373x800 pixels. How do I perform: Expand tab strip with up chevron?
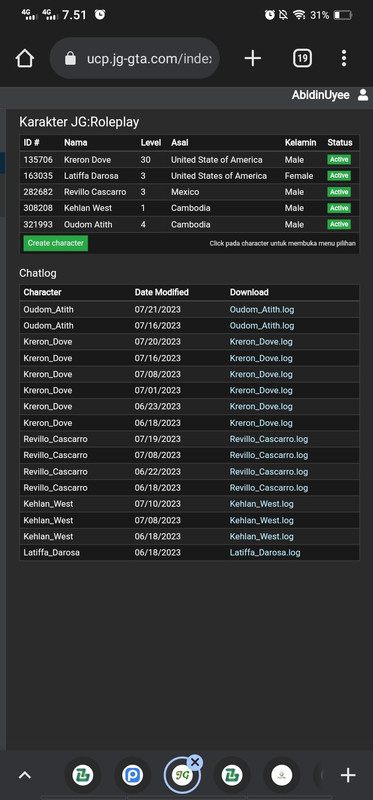click(24, 775)
